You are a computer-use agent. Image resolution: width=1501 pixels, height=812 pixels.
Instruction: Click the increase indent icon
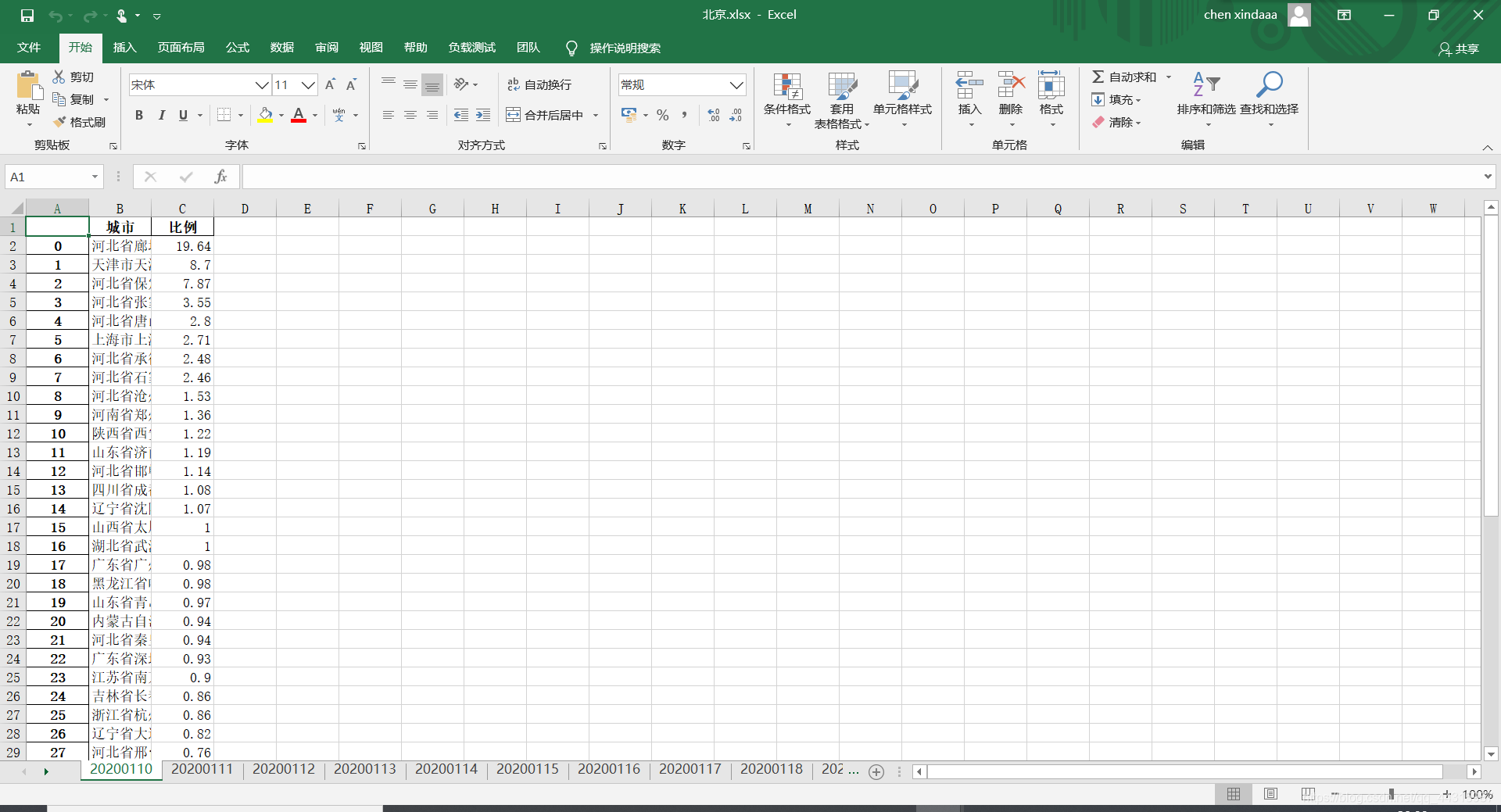point(483,115)
